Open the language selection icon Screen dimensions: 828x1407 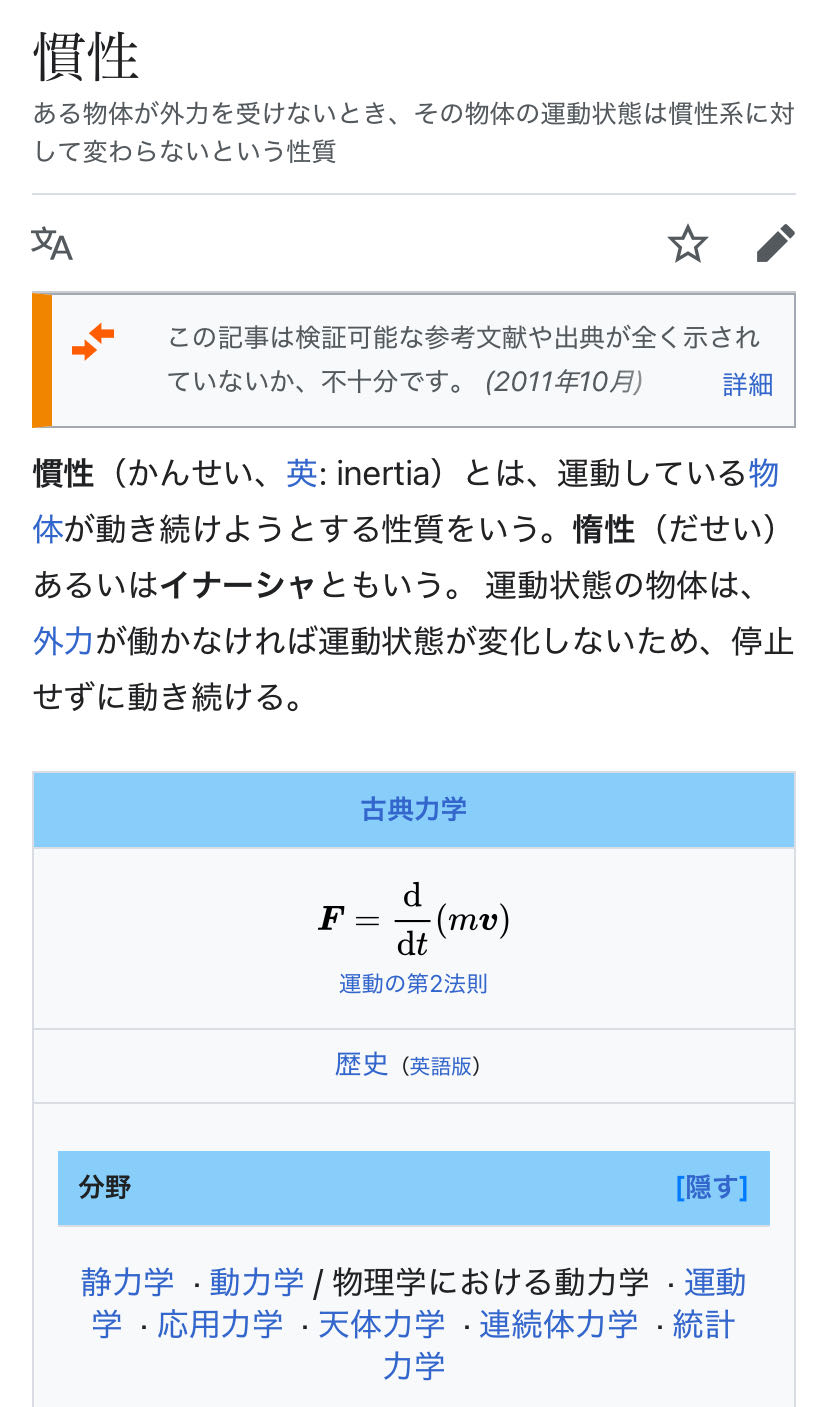[x=52, y=243]
